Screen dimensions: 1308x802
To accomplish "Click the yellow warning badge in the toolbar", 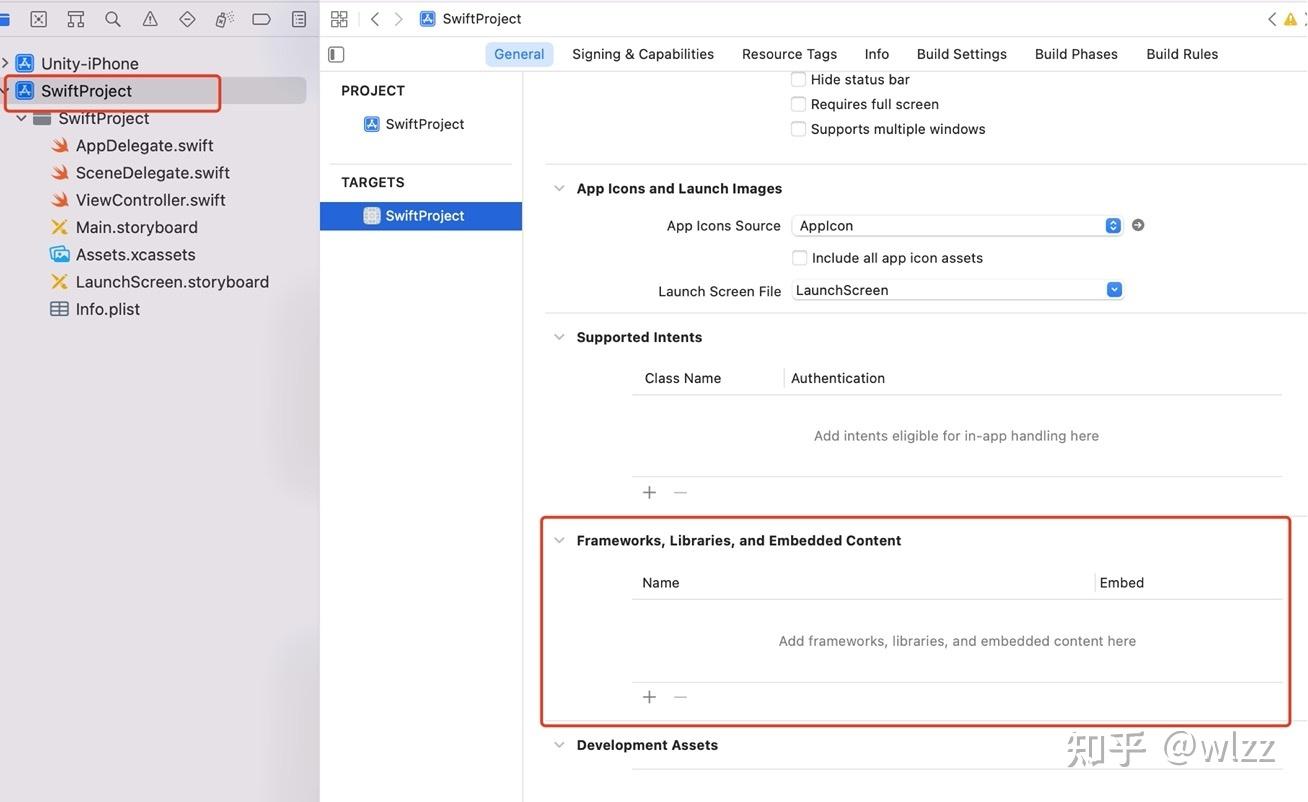I will (1289, 18).
